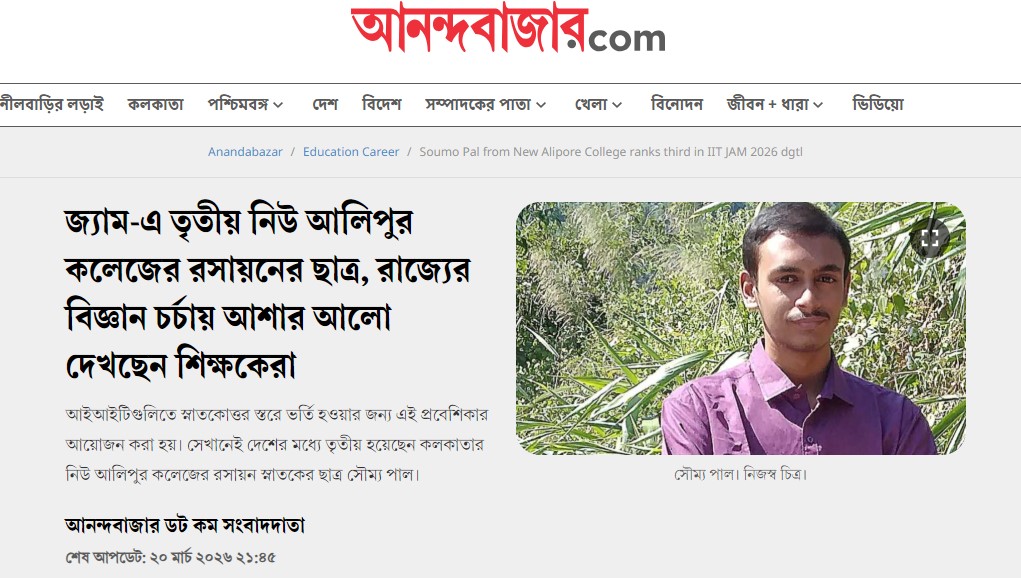Go to the বিদেশ section
The image size is (1021, 578).
click(382, 104)
